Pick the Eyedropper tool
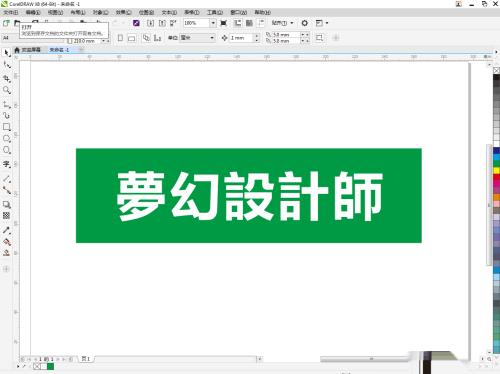Image resolution: width=500 pixels, height=374 pixels. (x=6, y=230)
